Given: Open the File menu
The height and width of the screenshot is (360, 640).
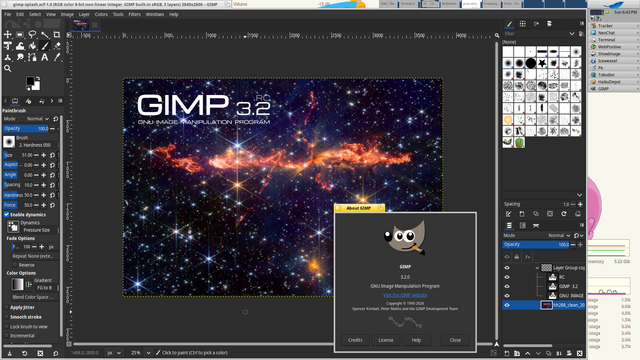Looking at the screenshot, I should pyautogui.click(x=8, y=14).
